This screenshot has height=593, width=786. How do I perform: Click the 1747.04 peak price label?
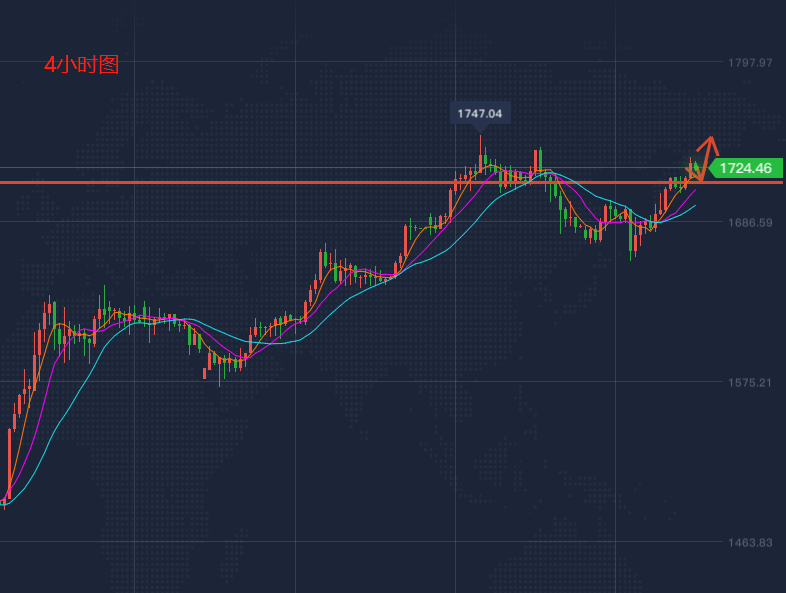coord(480,114)
